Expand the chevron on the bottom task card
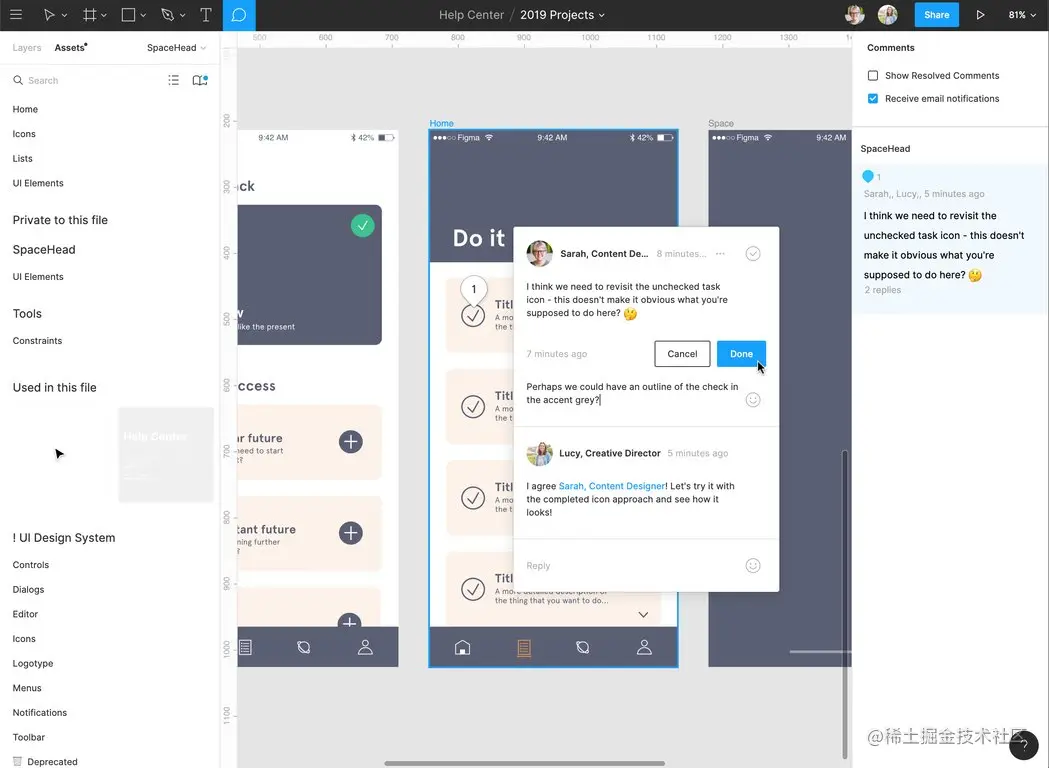Image resolution: width=1049 pixels, height=768 pixels. pyautogui.click(x=643, y=615)
